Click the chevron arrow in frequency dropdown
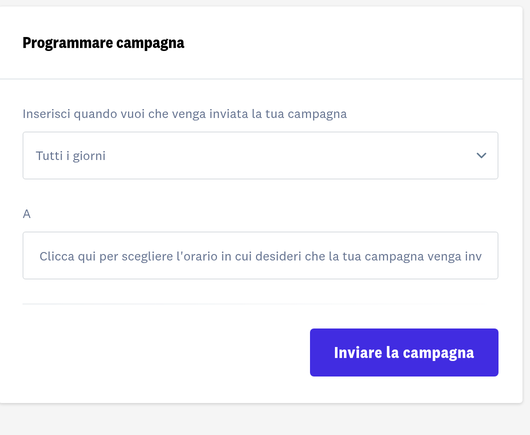 [x=481, y=155]
